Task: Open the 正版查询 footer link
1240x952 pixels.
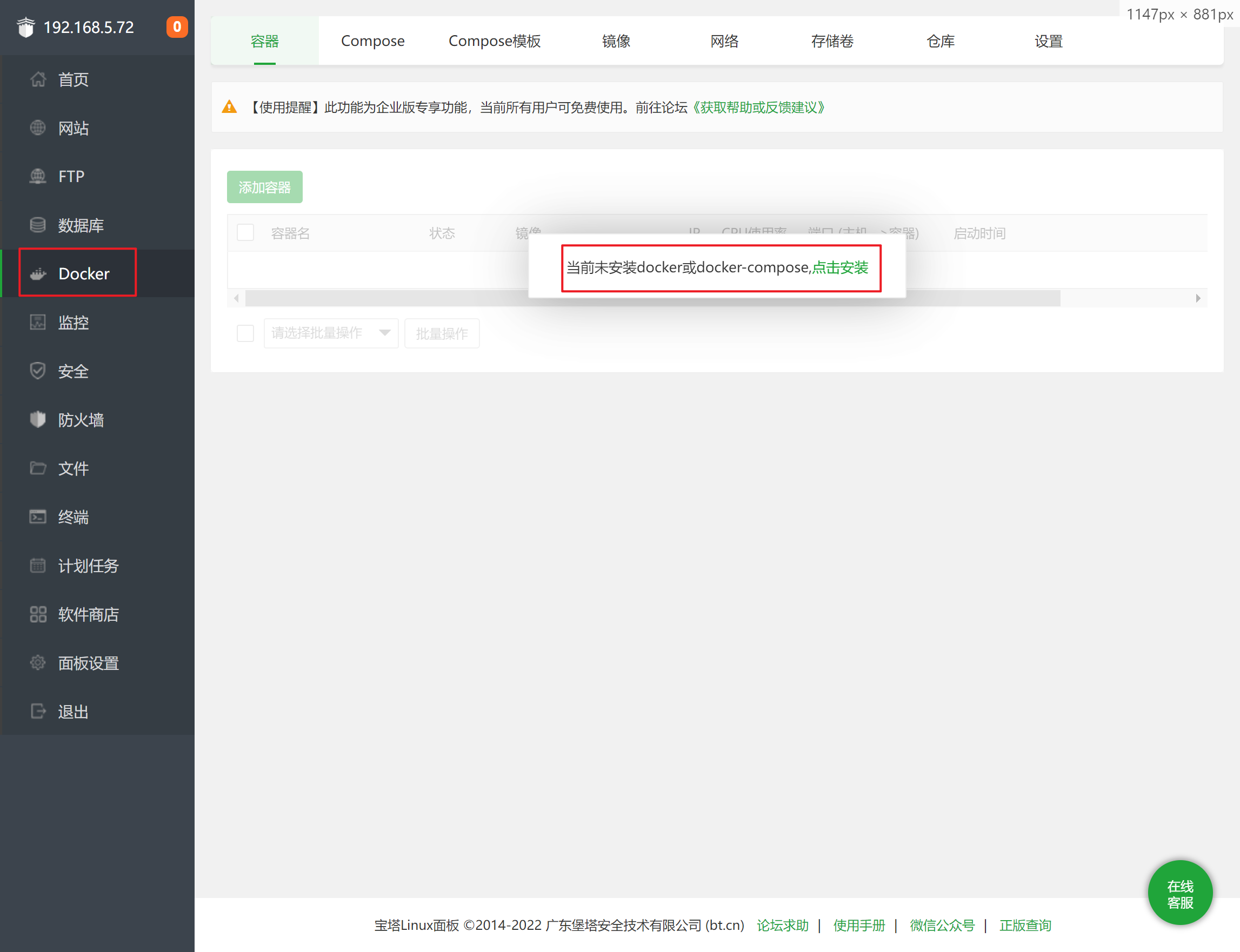Action: (1025, 926)
